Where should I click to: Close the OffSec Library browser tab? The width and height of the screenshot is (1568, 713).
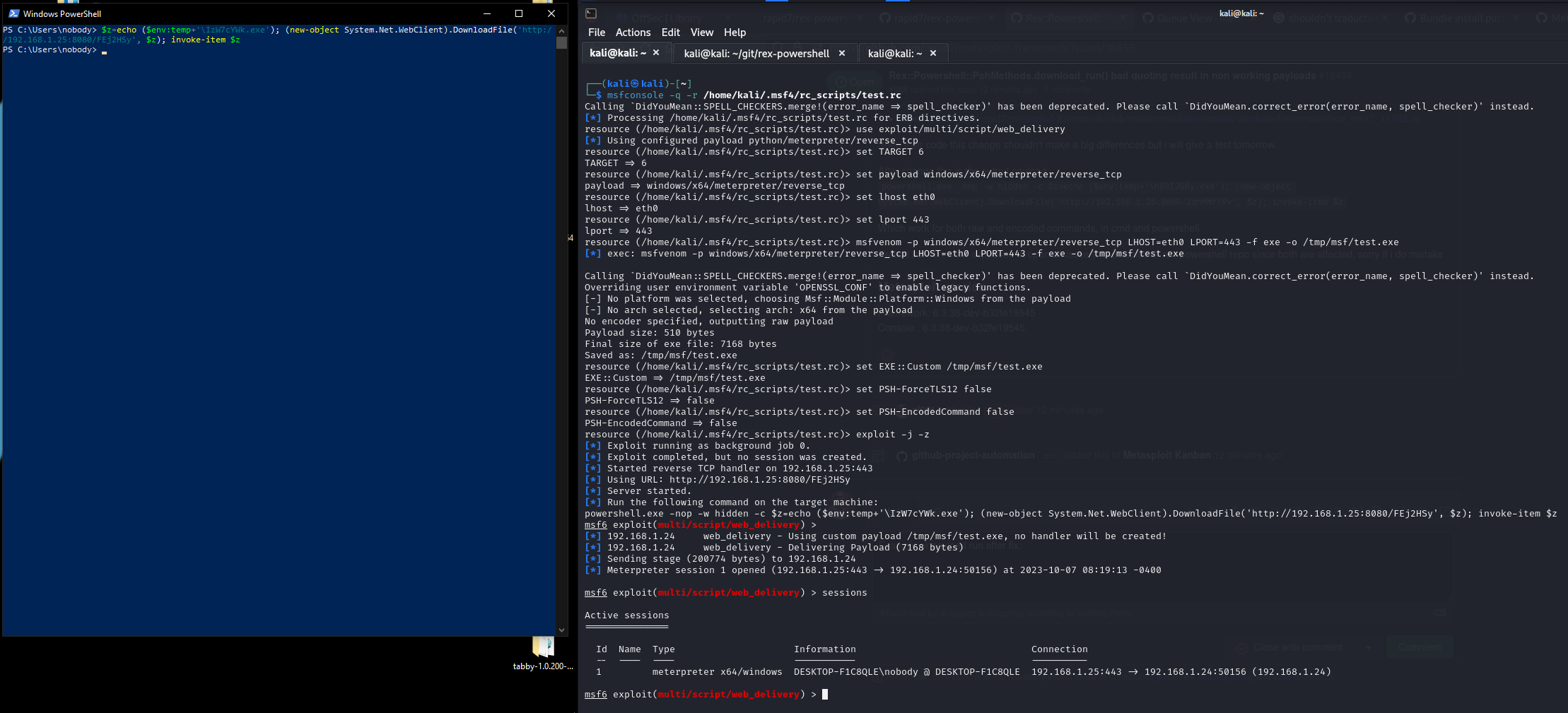pyautogui.click(x=727, y=18)
